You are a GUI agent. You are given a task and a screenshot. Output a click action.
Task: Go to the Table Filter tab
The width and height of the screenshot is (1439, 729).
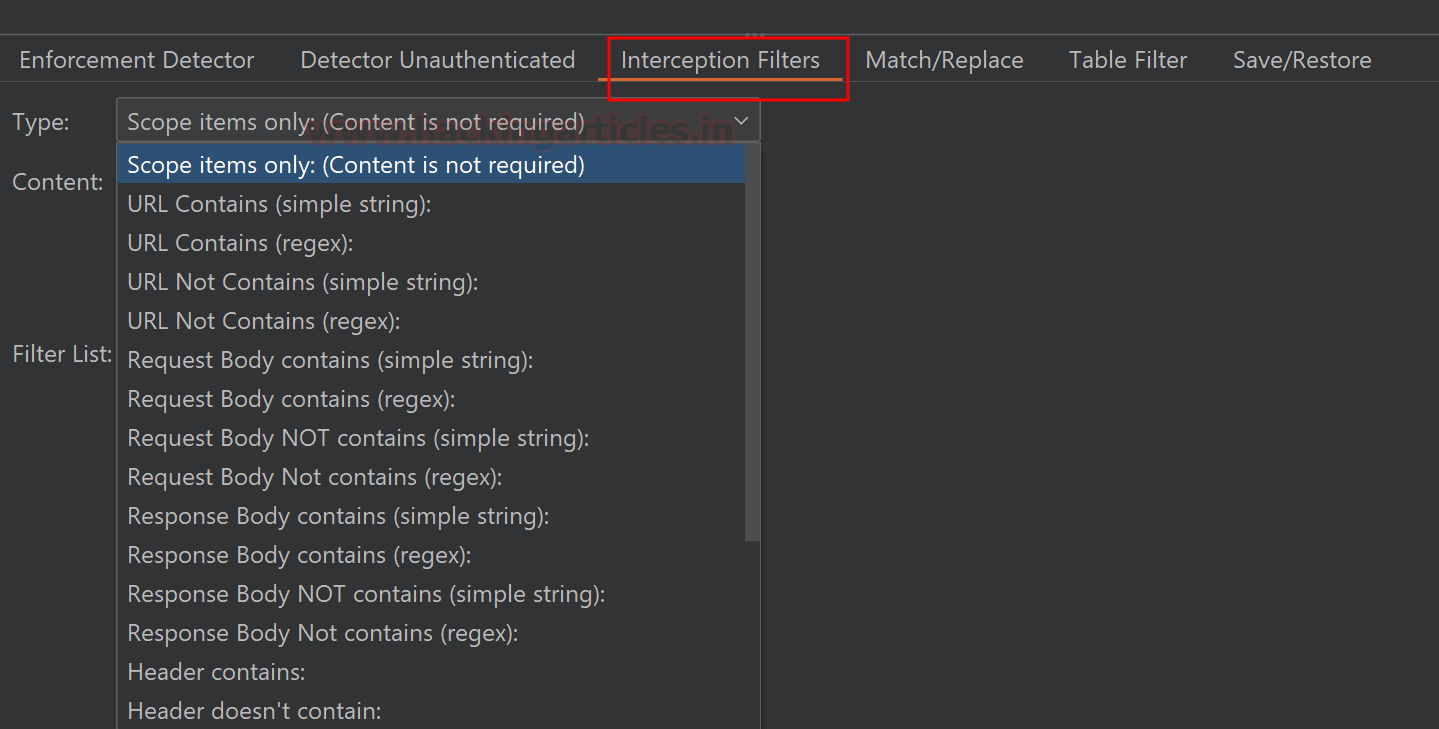pyautogui.click(x=1128, y=60)
